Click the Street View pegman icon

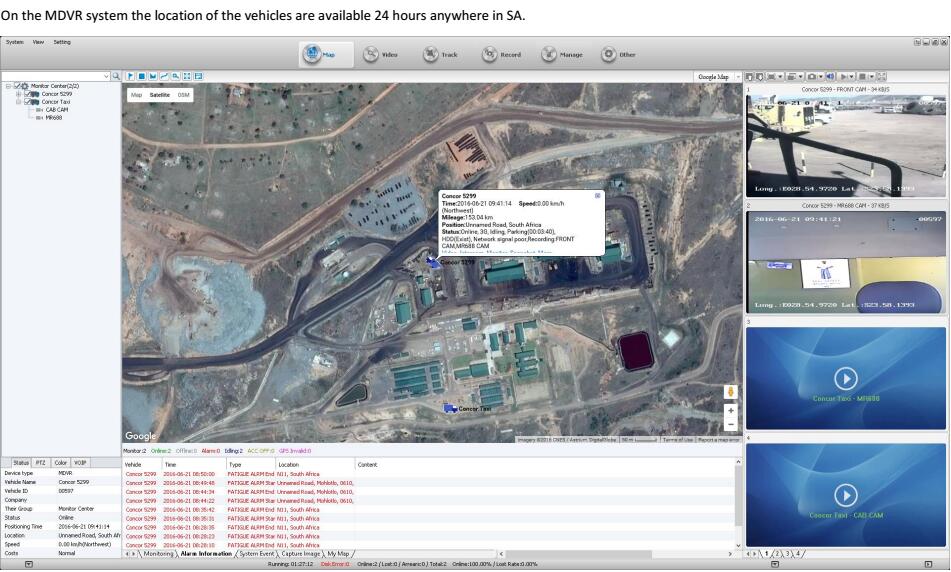click(731, 392)
